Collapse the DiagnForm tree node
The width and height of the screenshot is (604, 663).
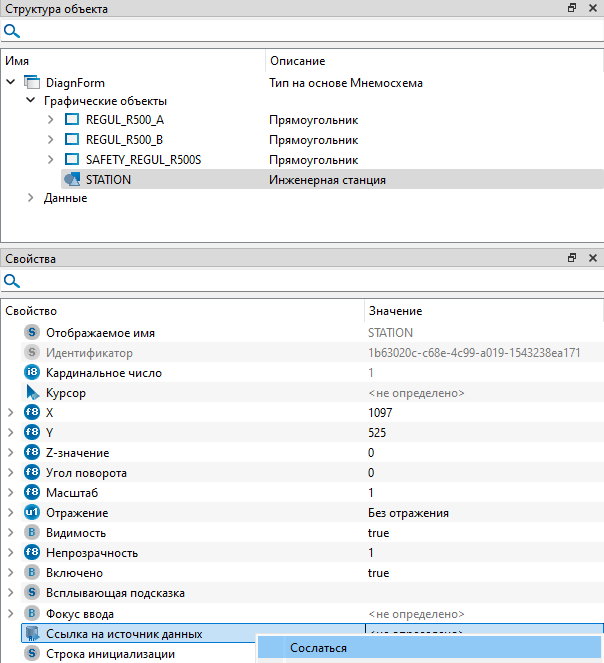coord(11,82)
